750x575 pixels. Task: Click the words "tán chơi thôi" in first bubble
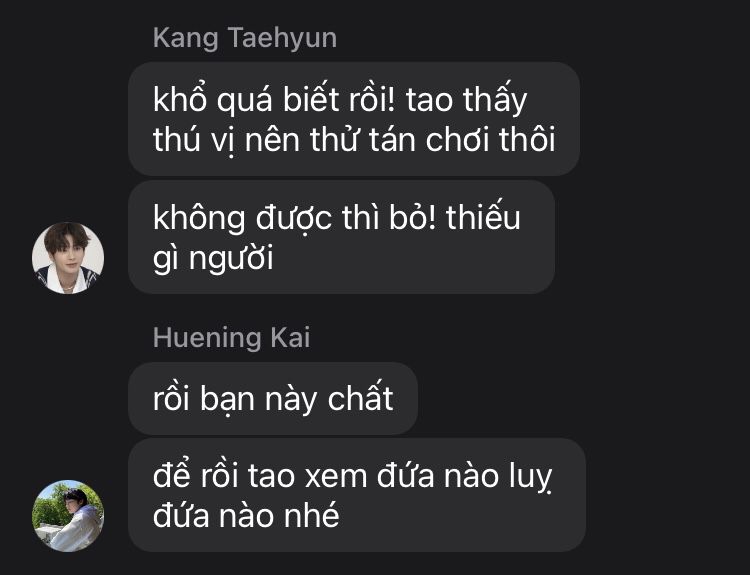coord(457,140)
